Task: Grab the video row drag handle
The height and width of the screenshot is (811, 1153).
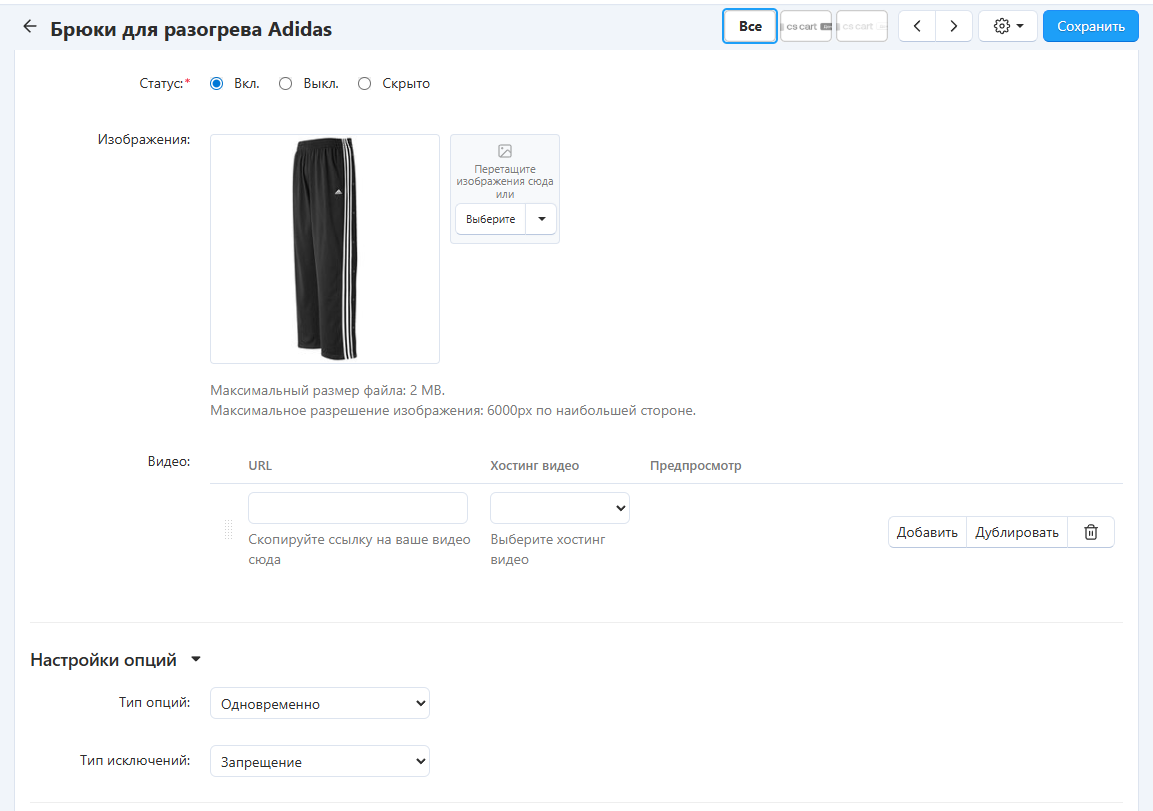Action: click(x=228, y=529)
